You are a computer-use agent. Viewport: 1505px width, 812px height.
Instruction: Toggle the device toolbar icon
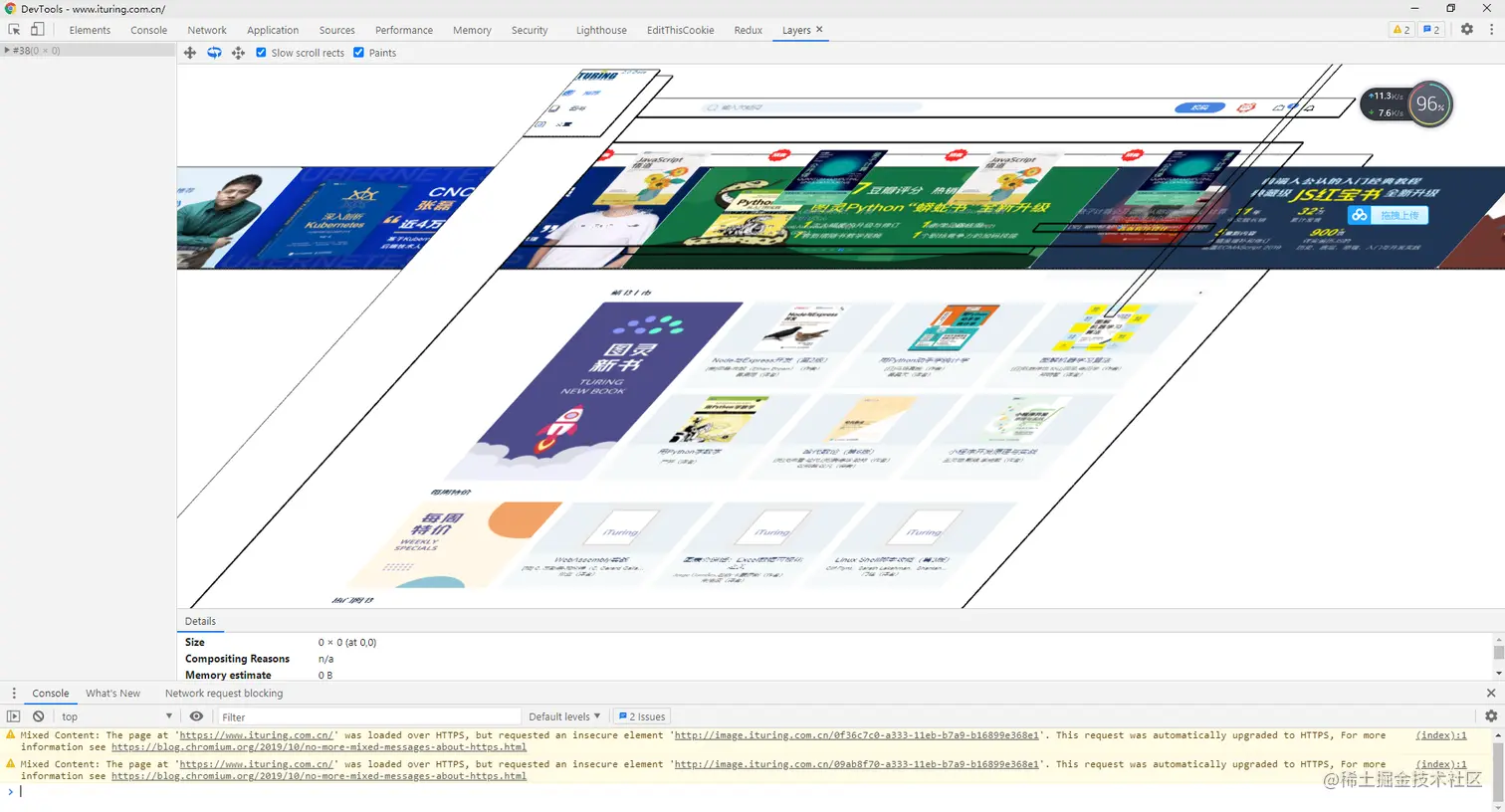coord(38,30)
